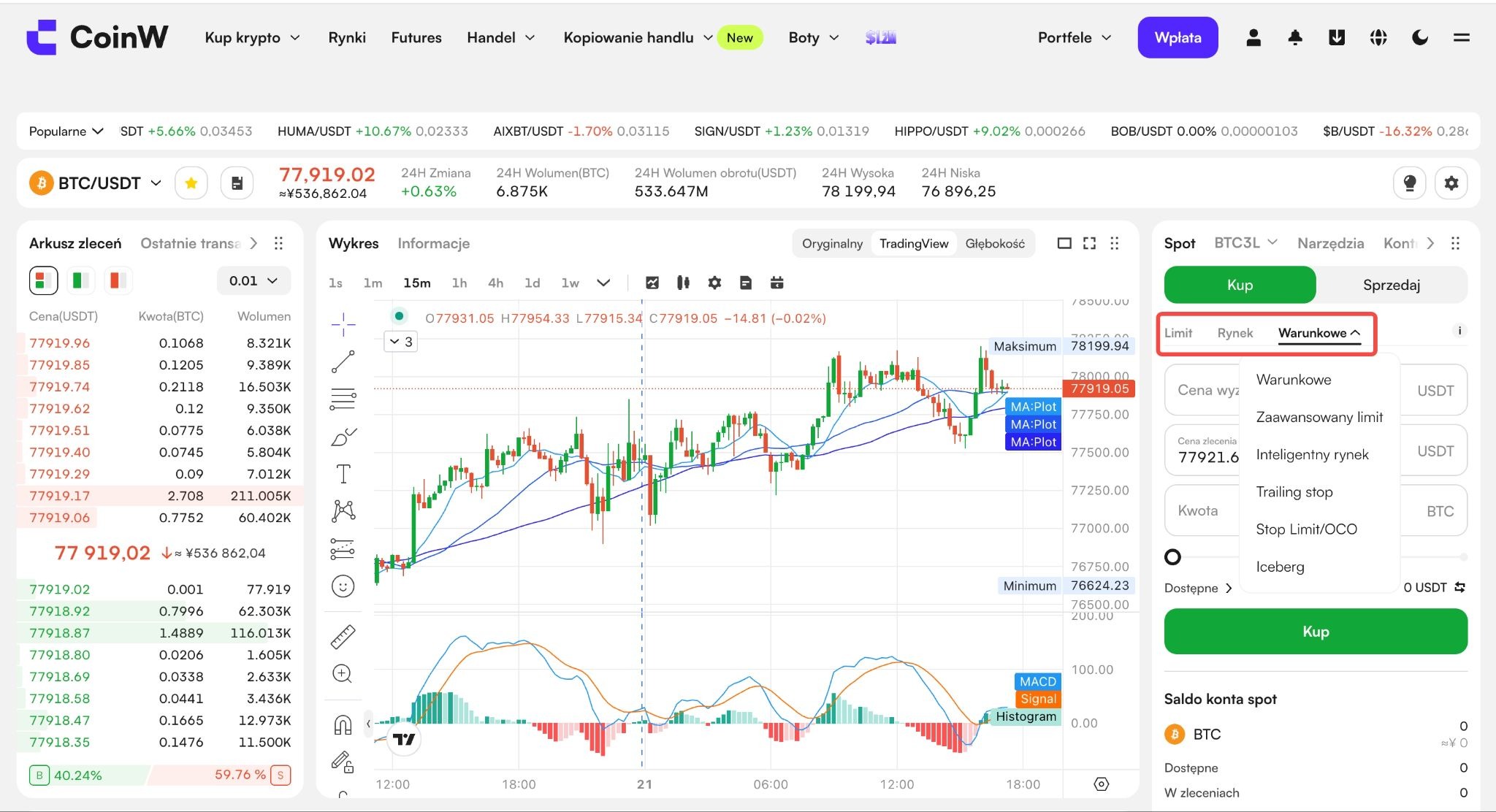Screen dimensions: 1496x812
Task: Select the 1h timeframe
Action: coord(459,283)
